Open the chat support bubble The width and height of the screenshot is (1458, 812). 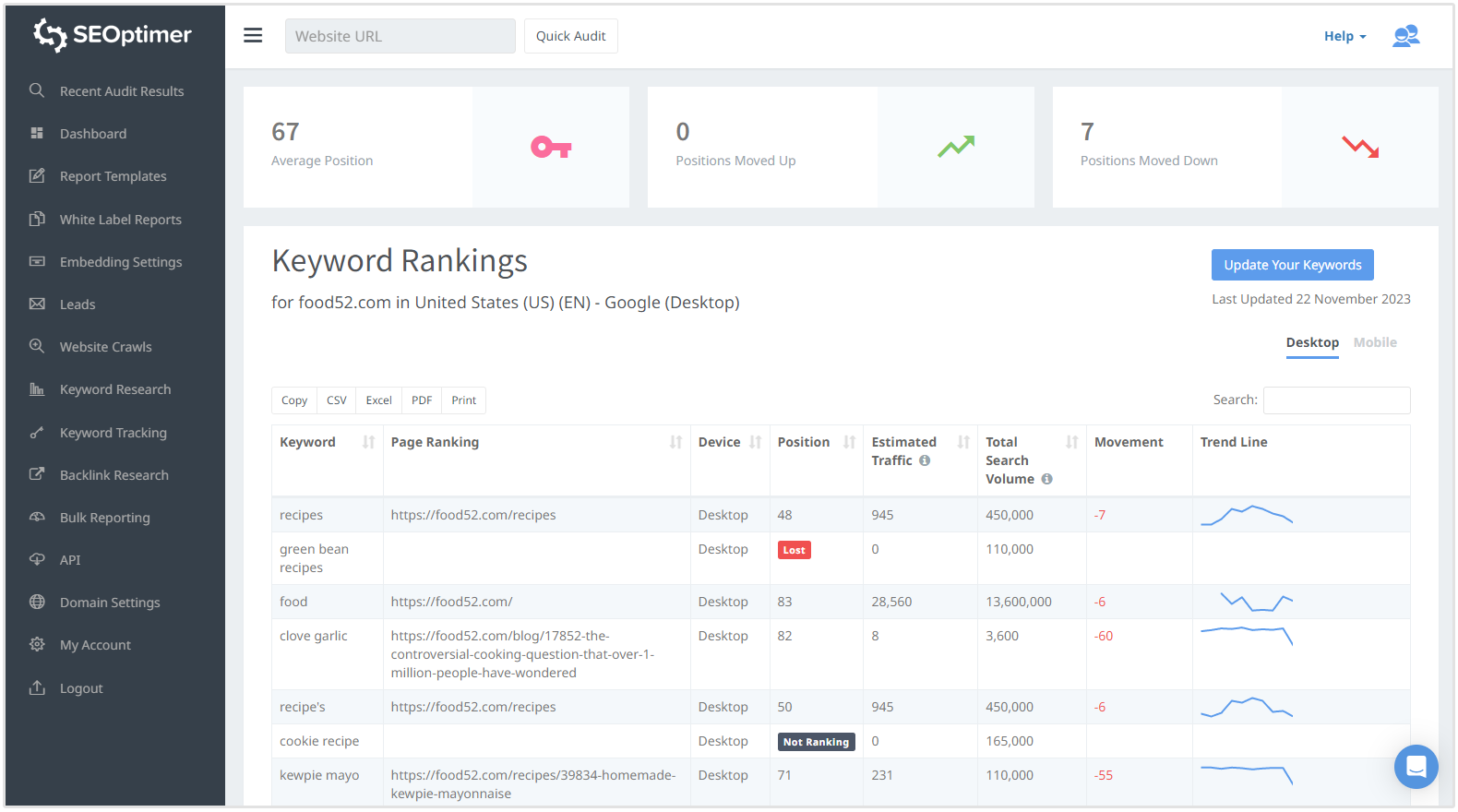[x=1416, y=766]
